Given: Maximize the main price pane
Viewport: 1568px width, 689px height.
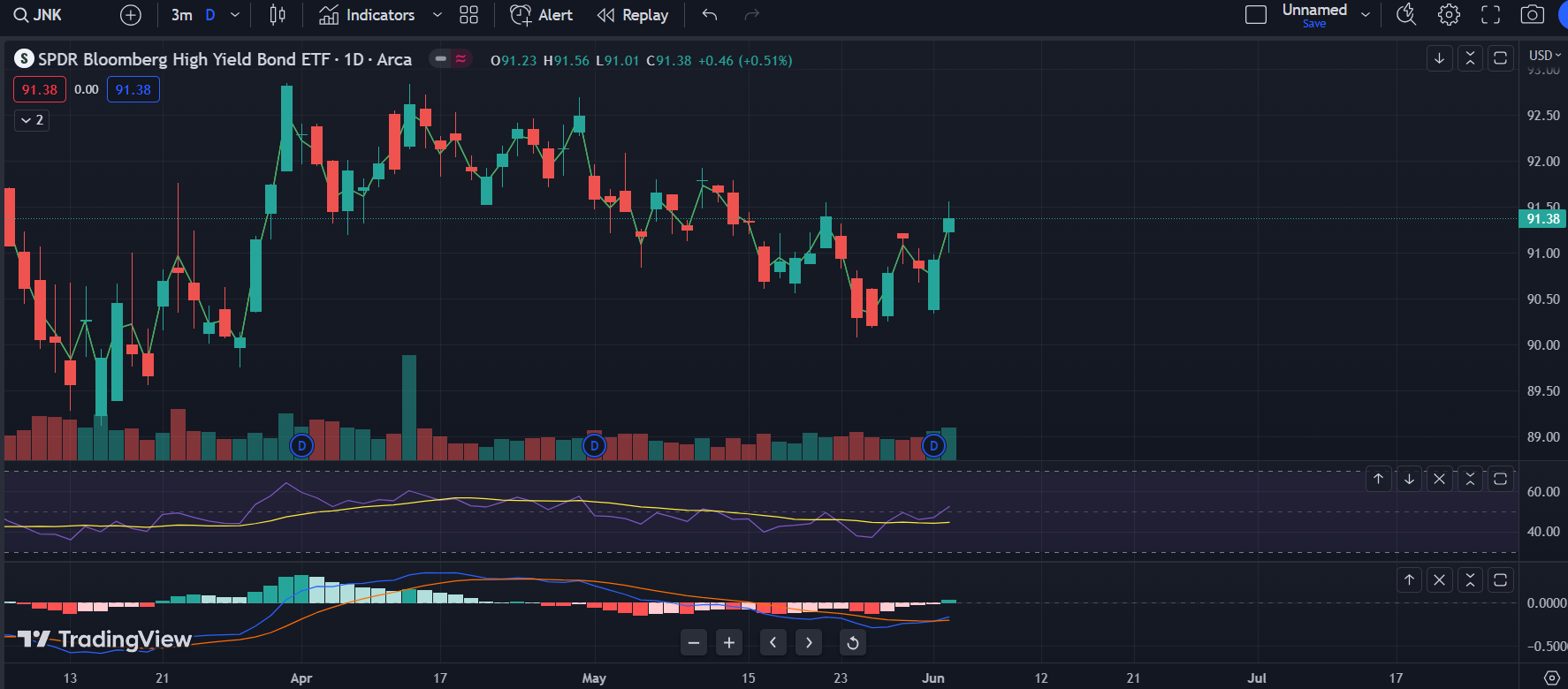Looking at the screenshot, I should pyautogui.click(x=1500, y=58).
